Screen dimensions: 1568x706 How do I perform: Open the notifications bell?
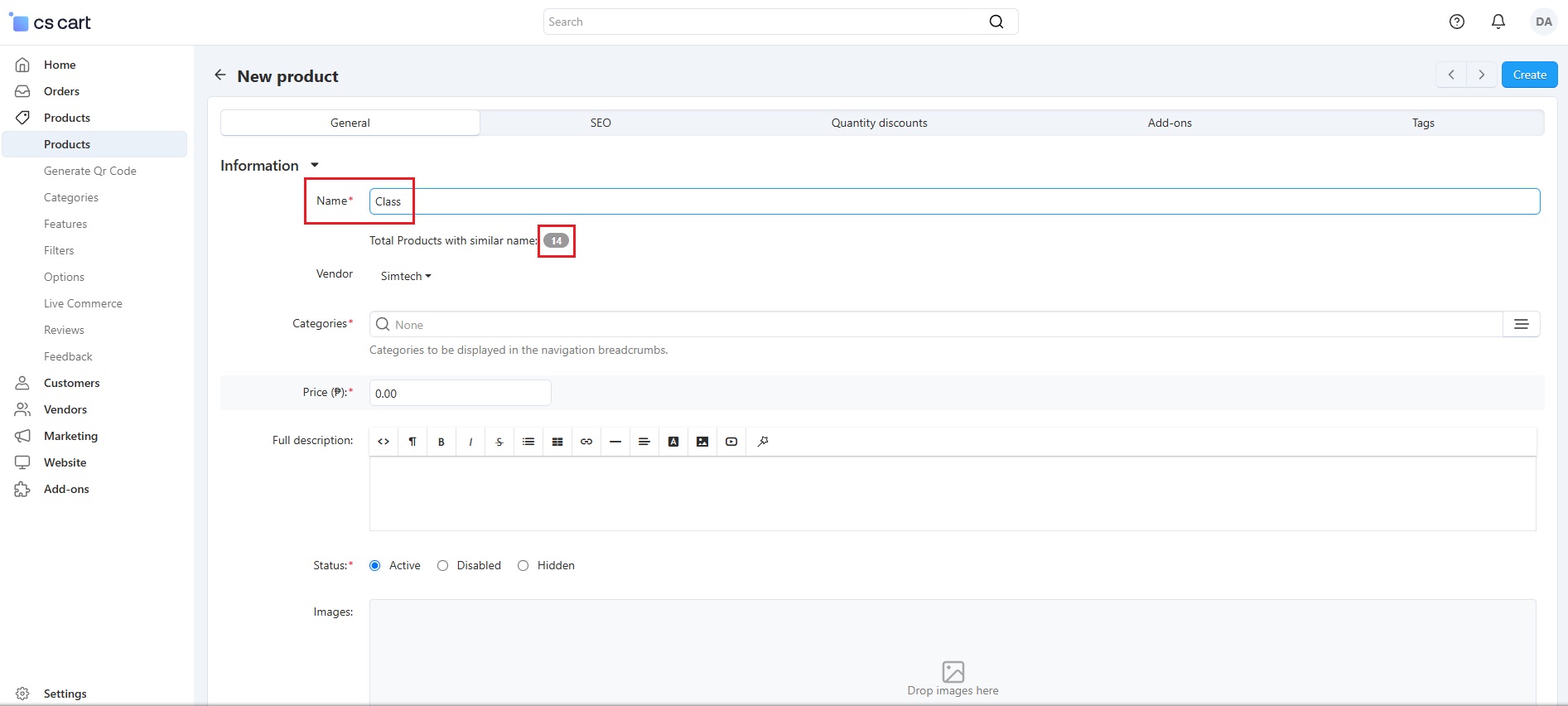(x=1498, y=22)
